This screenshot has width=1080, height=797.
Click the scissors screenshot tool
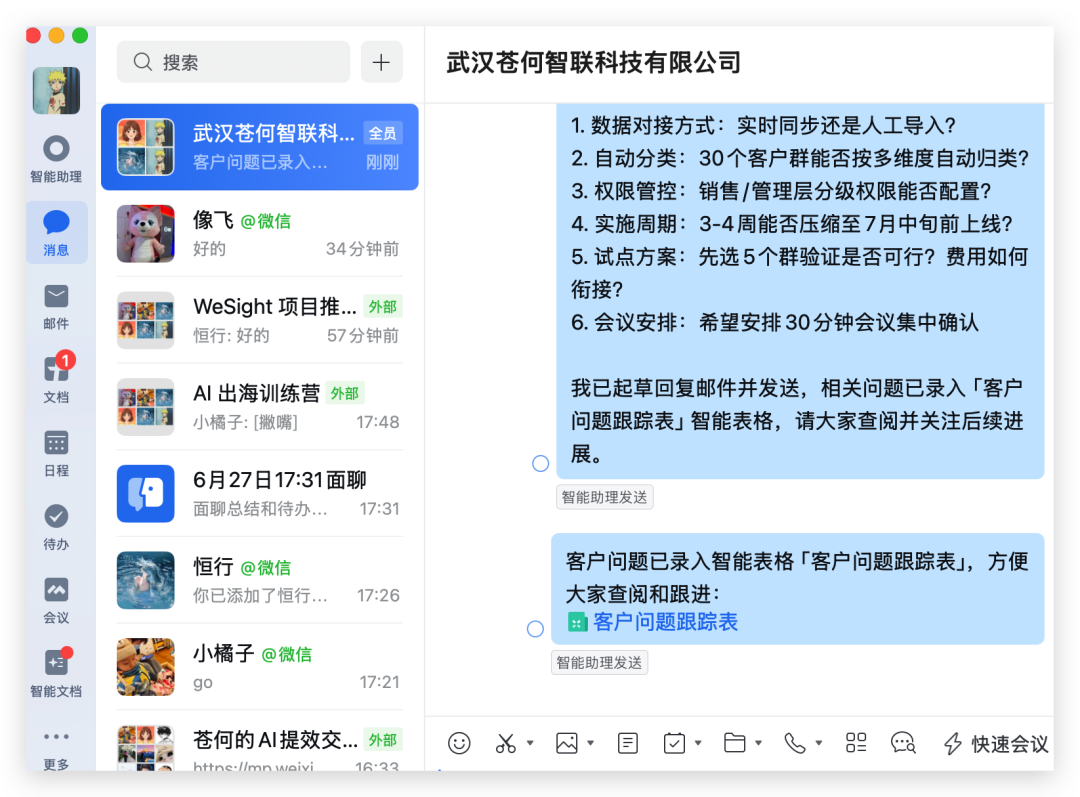click(506, 743)
